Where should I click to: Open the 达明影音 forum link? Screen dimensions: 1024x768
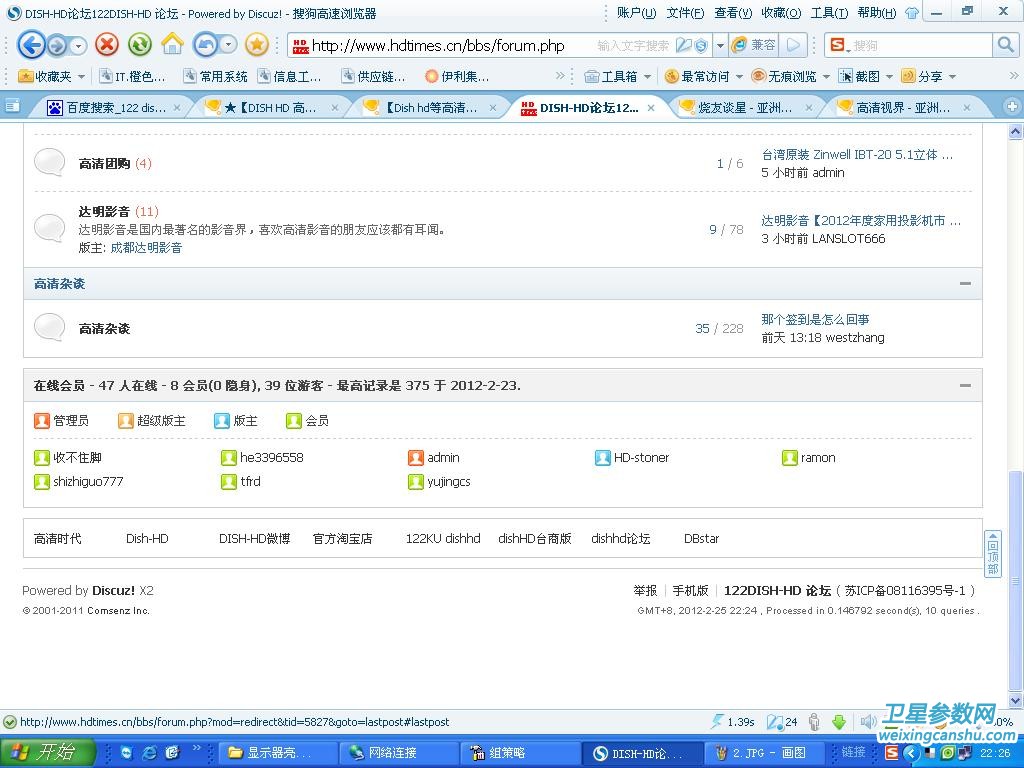(x=104, y=211)
